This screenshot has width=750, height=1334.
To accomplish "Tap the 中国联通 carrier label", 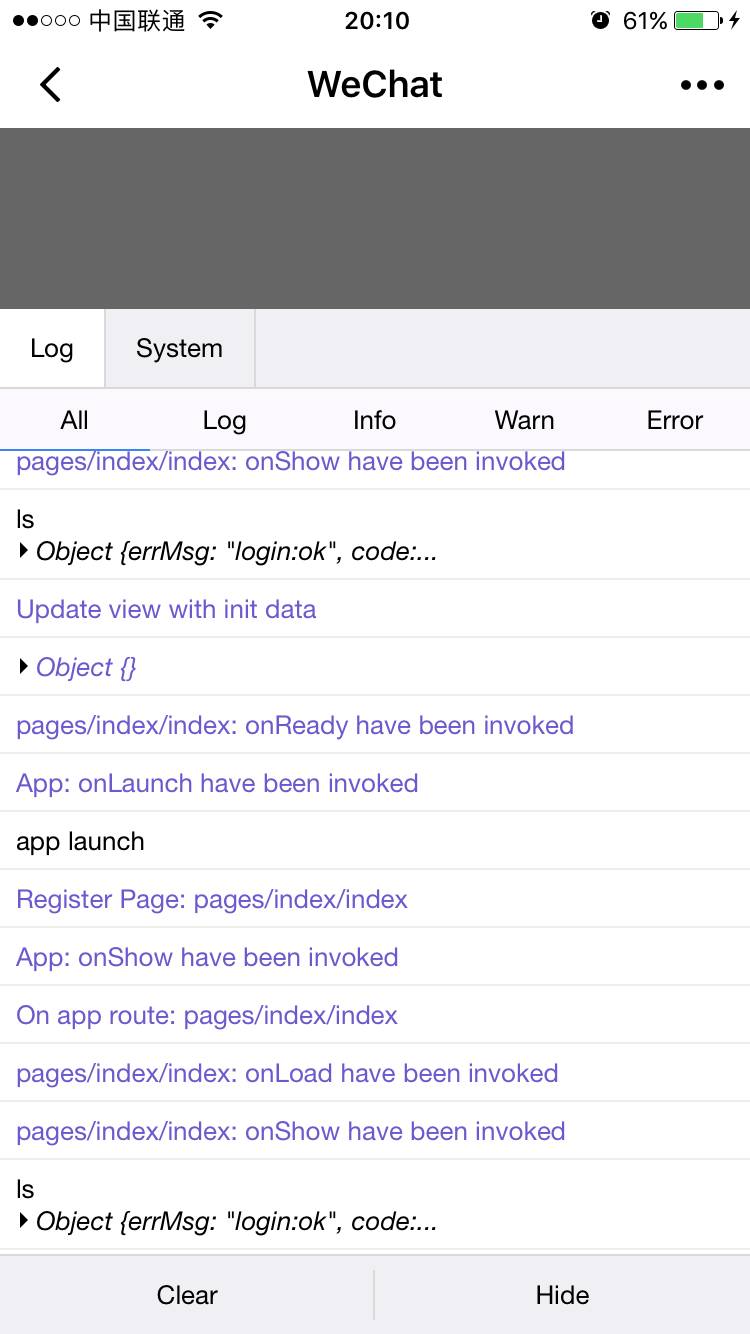I will (137, 20).
